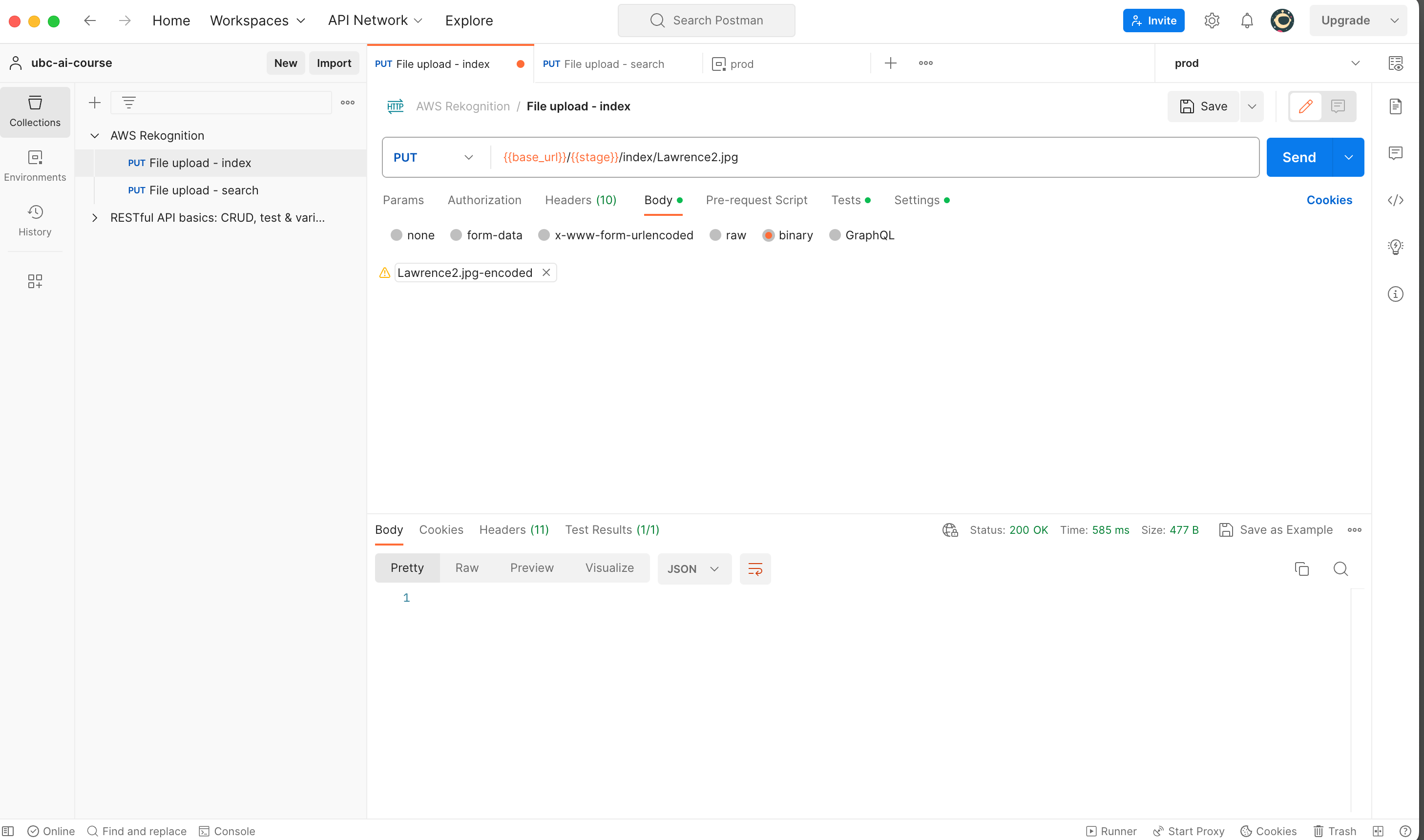Click the JSON format dropdown
1424x840 pixels.
click(694, 568)
